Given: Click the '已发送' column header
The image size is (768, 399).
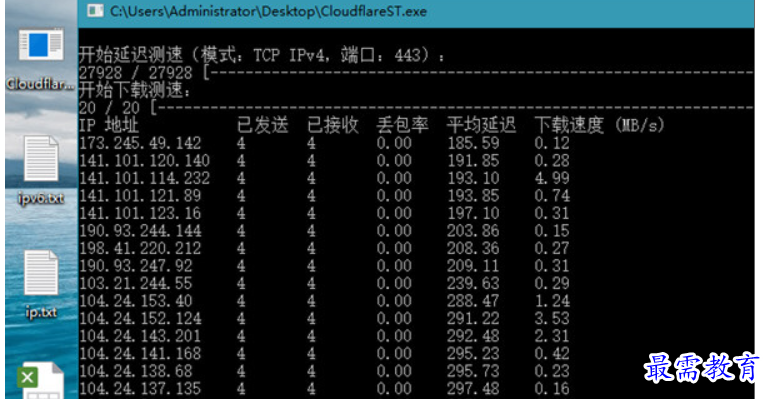Looking at the screenshot, I should tap(263, 125).
